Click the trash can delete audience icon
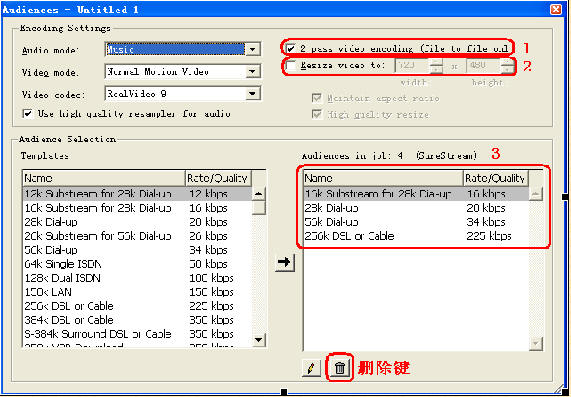Viewport: 571px width, 397px height. click(x=340, y=368)
